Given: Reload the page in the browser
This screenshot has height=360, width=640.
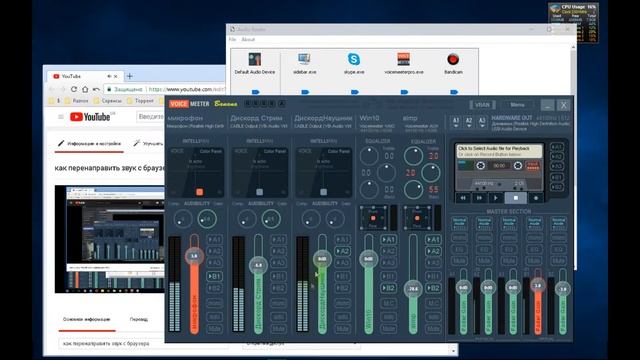Looking at the screenshot, I should 73,89.
